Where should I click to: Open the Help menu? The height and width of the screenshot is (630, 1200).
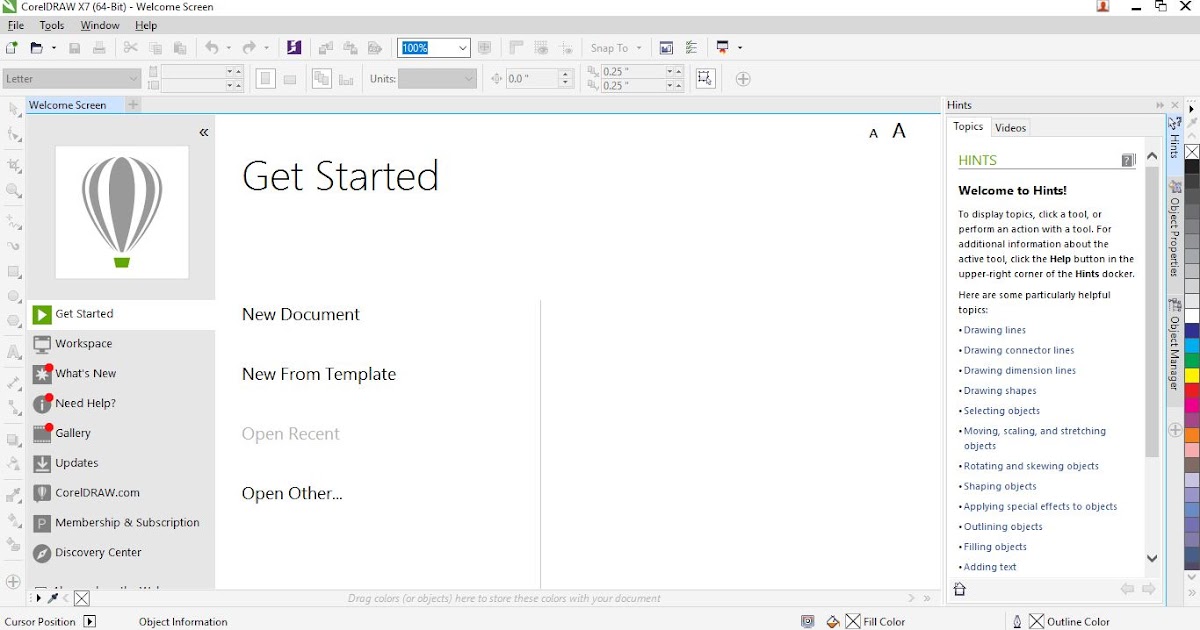pyautogui.click(x=146, y=25)
